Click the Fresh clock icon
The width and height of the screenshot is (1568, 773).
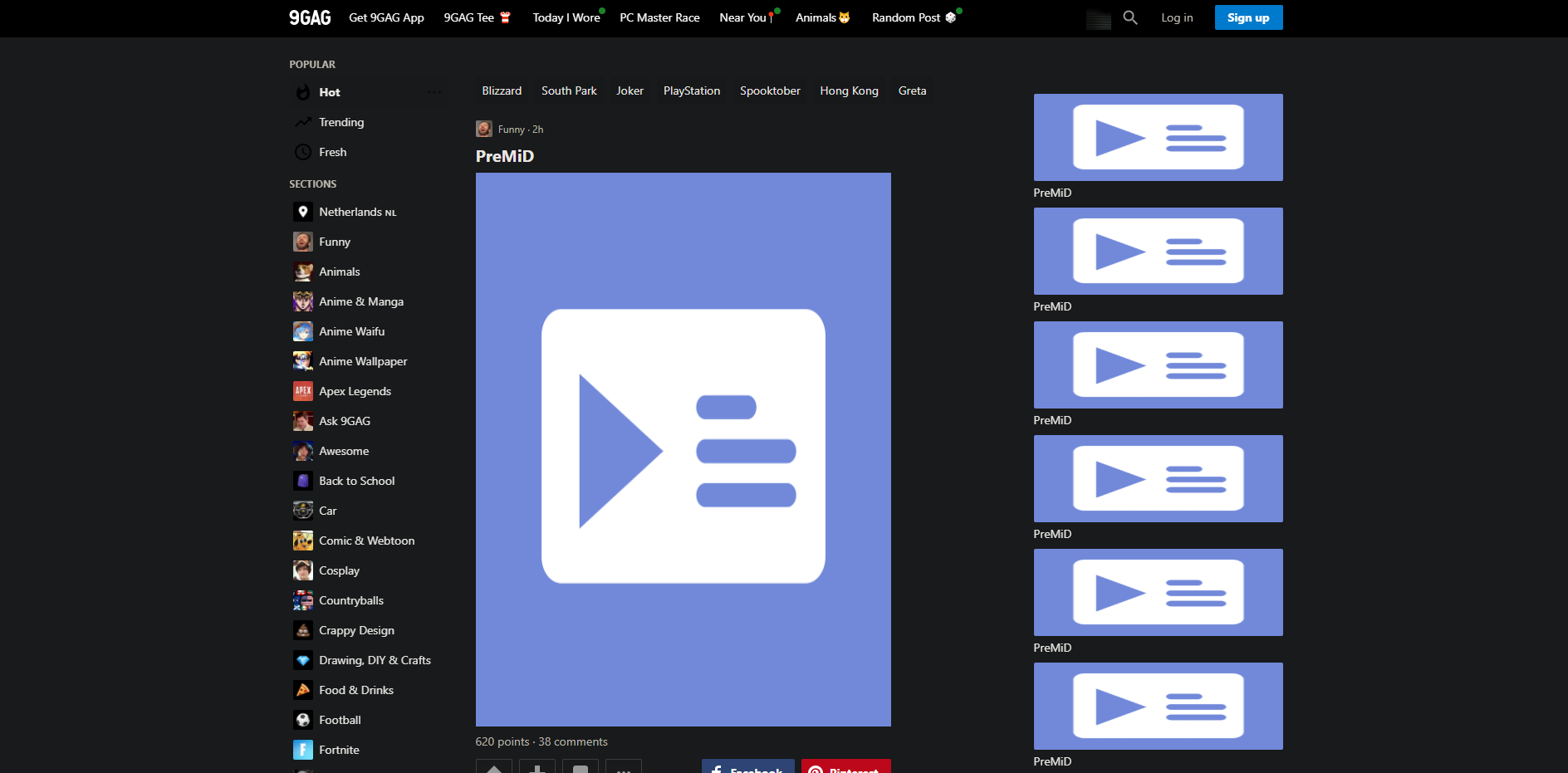point(303,152)
